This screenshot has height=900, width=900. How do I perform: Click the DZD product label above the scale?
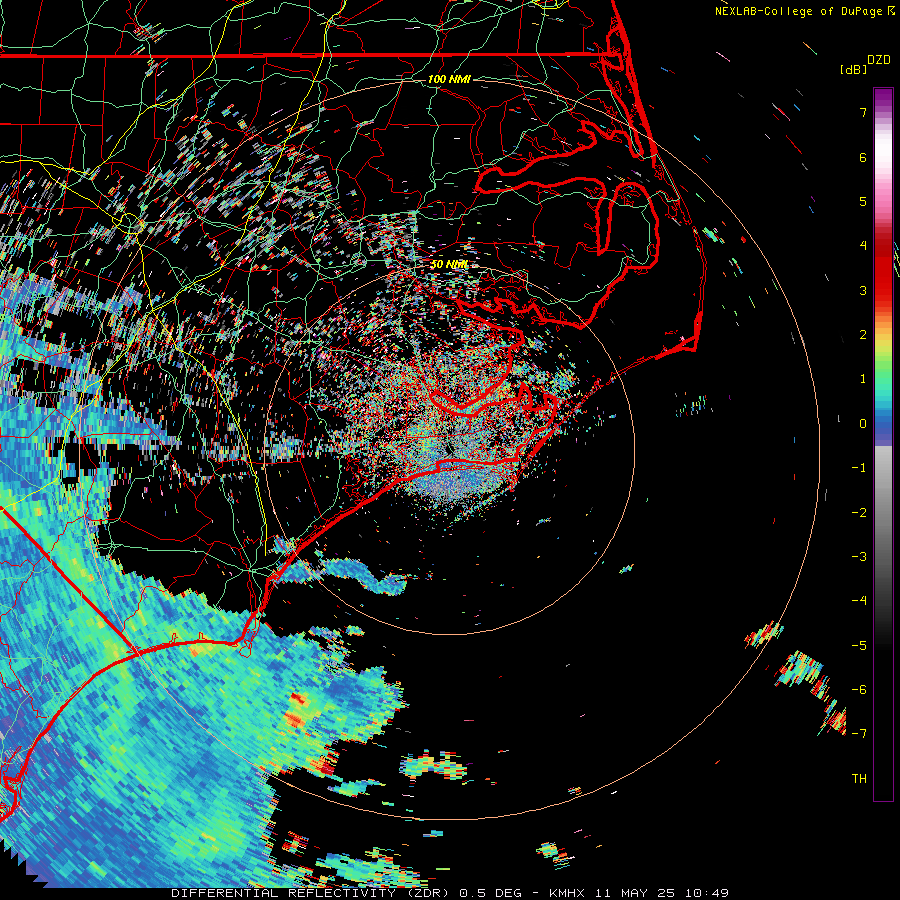[879, 60]
